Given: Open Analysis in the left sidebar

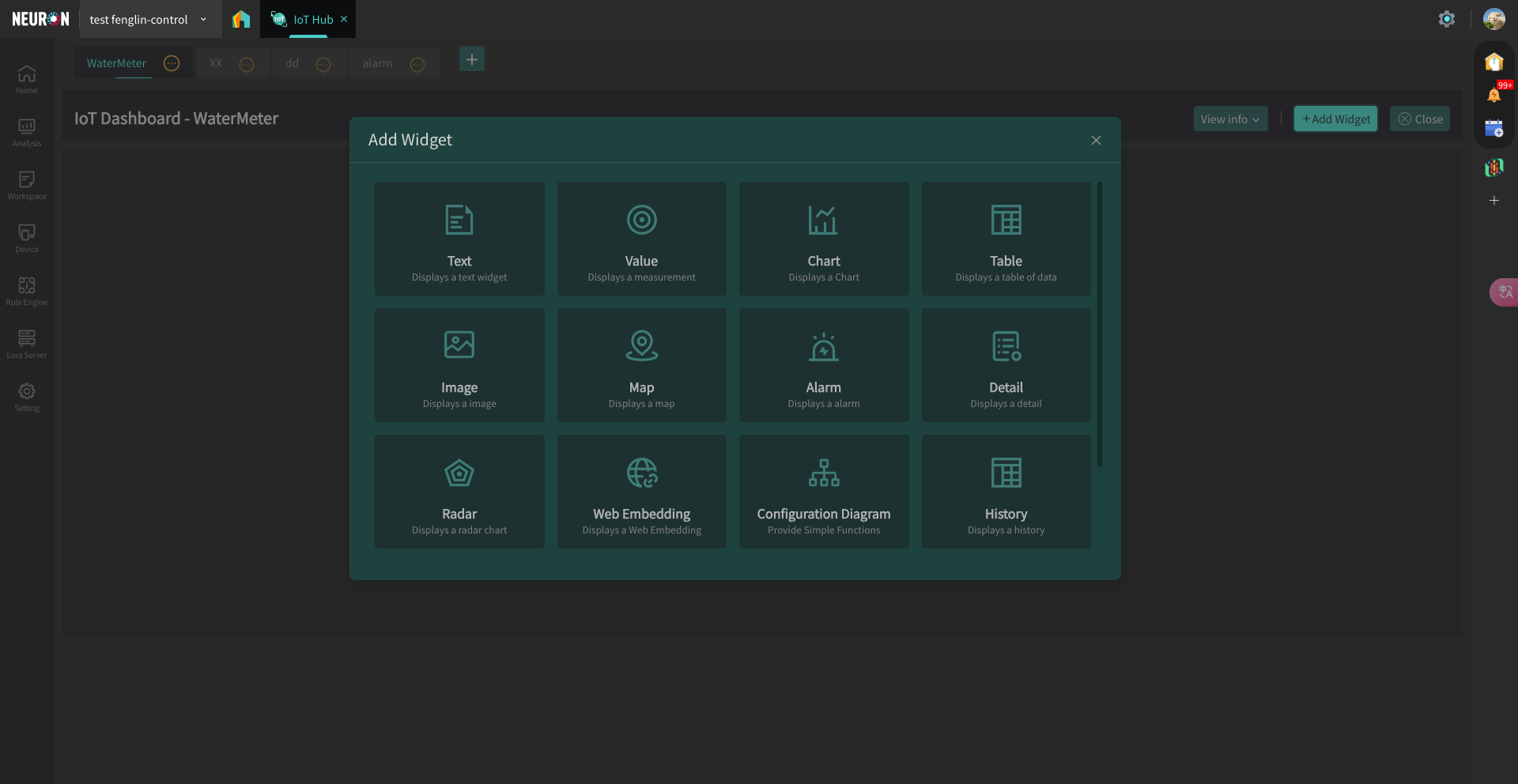Looking at the screenshot, I should [27, 133].
